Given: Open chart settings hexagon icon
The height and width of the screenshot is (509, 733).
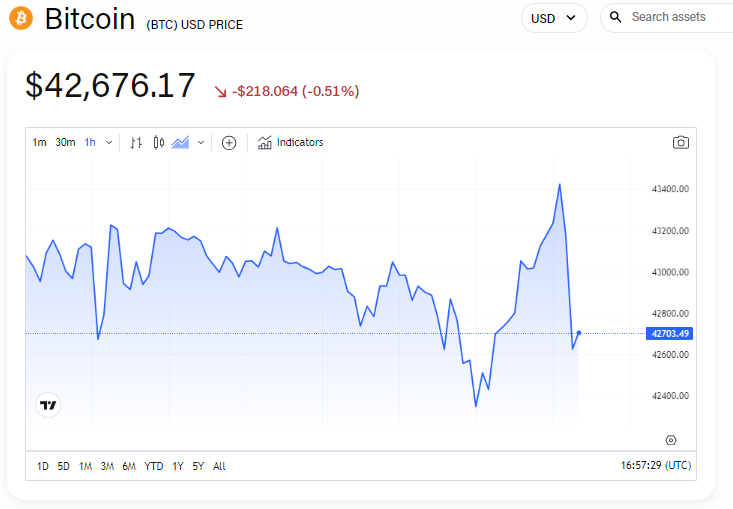Looking at the screenshot, I should (671, 440).
